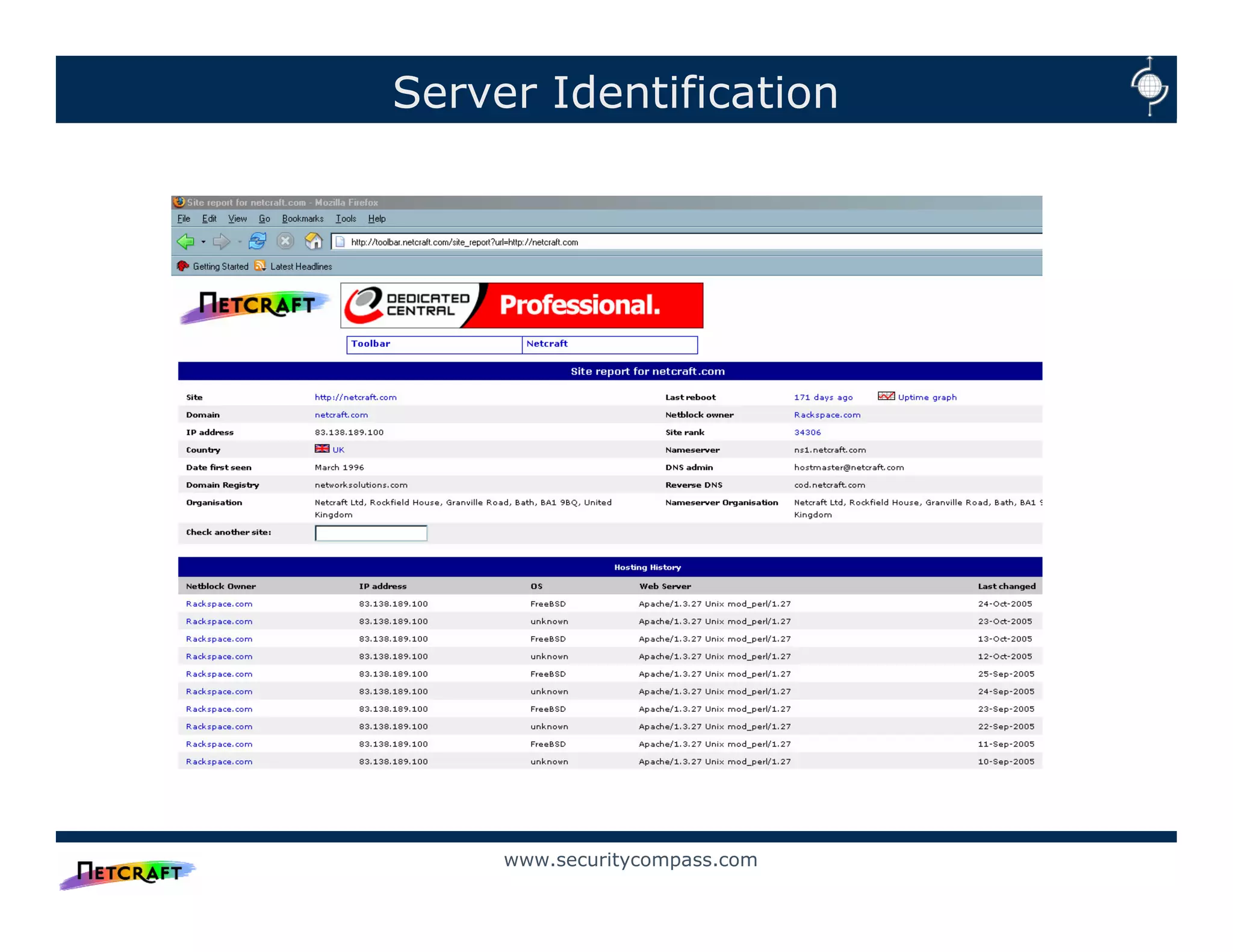Click the unknown OS cell for 23-Oct-2005
1233x952 pixels.
(x=549, y=621)
